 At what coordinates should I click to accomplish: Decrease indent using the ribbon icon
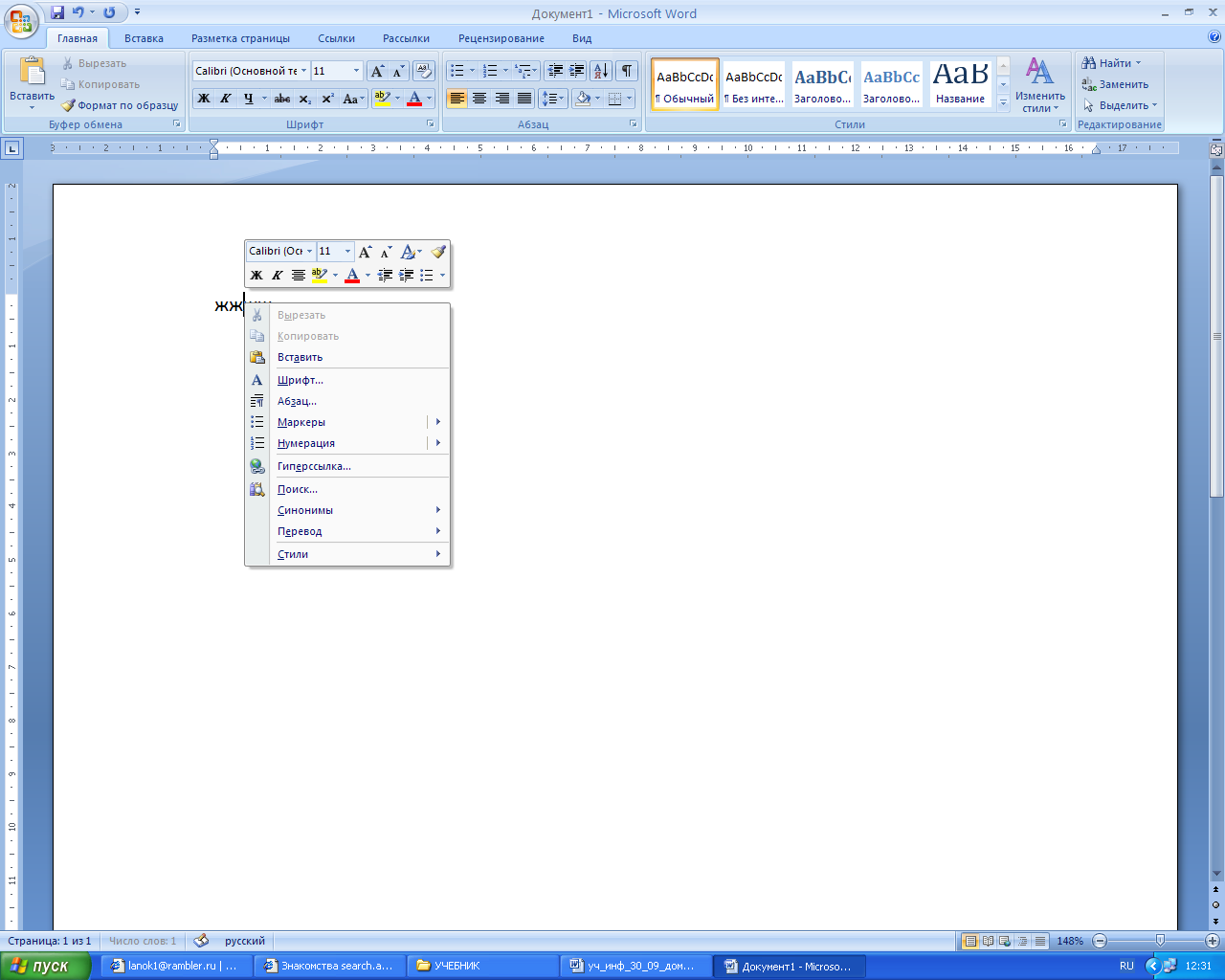[x=555, y=71]
